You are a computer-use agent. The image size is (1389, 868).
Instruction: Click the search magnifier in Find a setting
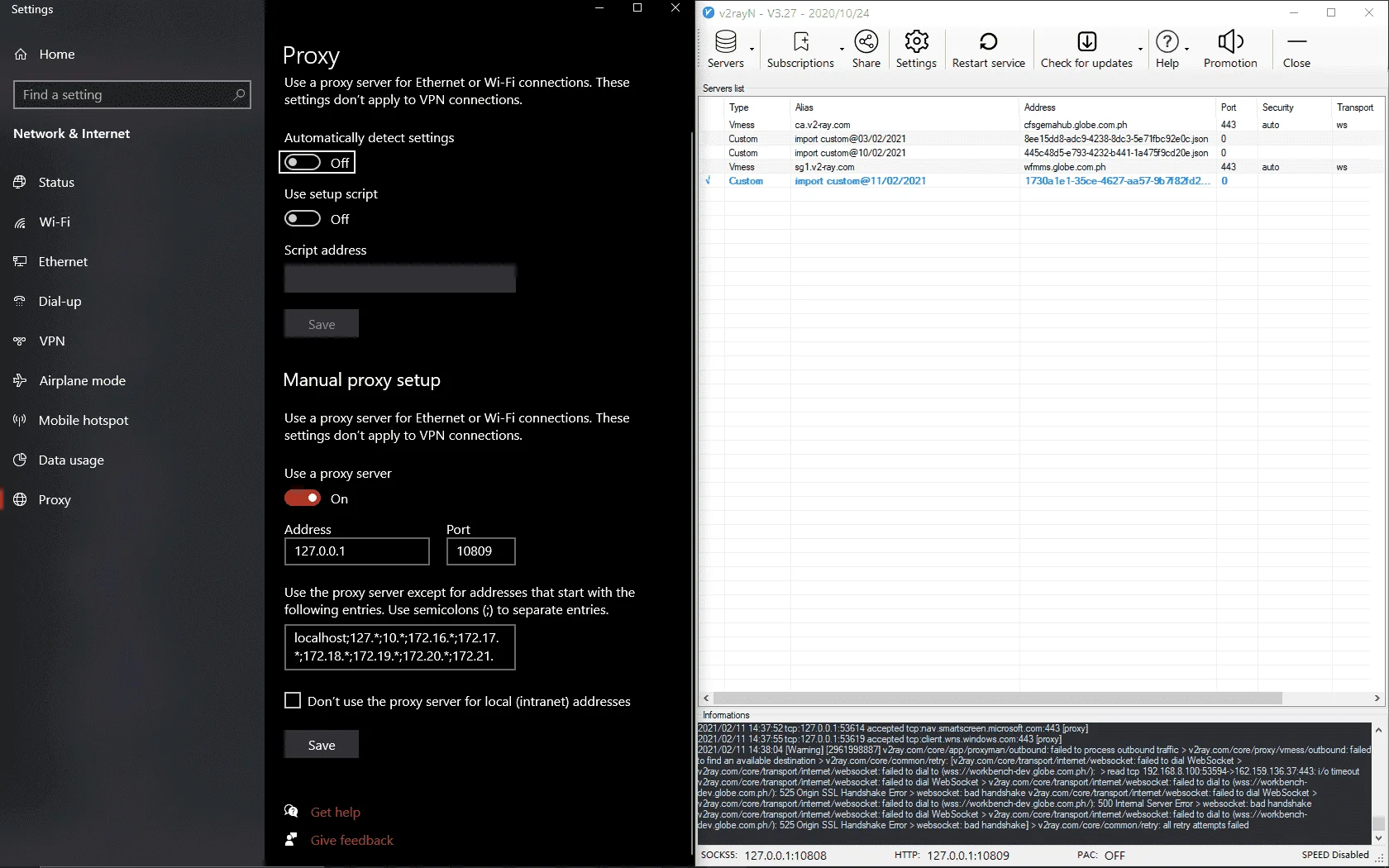(x=239, y=94)
